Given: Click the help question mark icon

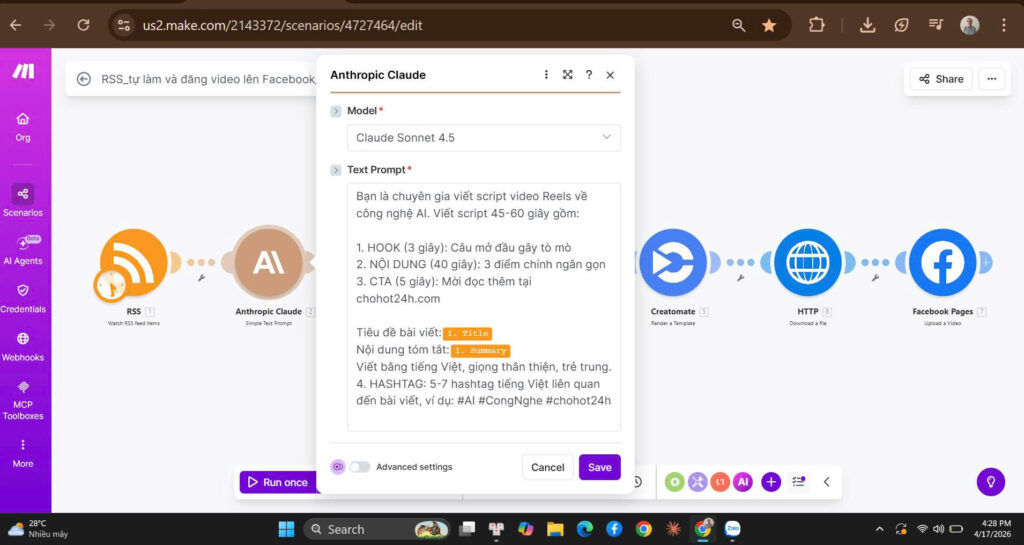Looking at the screenshot, I should click(589, 75).
